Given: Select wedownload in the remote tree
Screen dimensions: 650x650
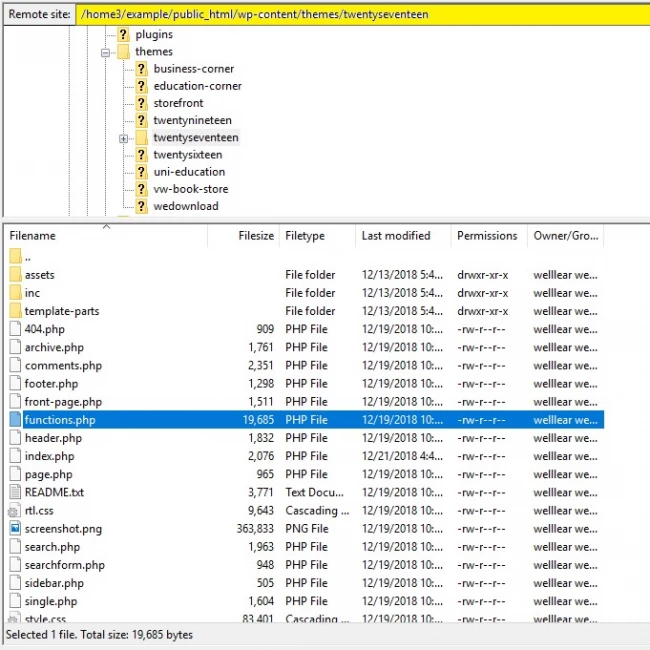Looking at the screenshot, I should tap(186, 206).
